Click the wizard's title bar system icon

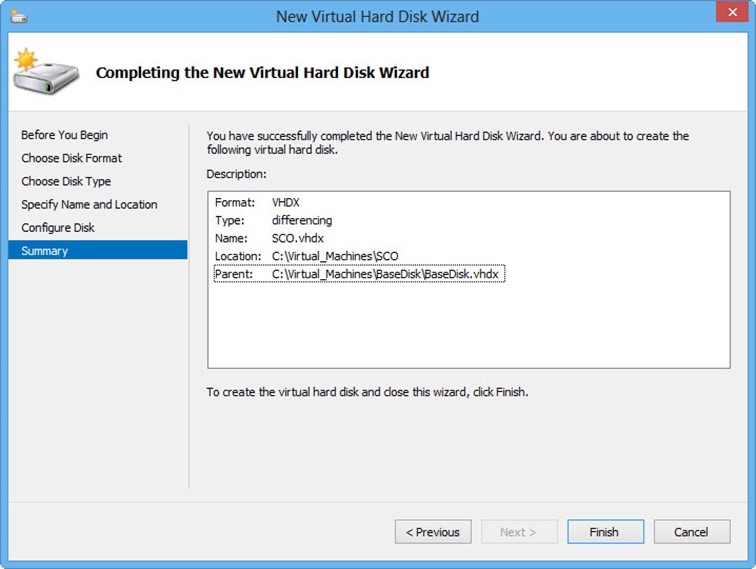pyautogui.click(x=20, y=16)
